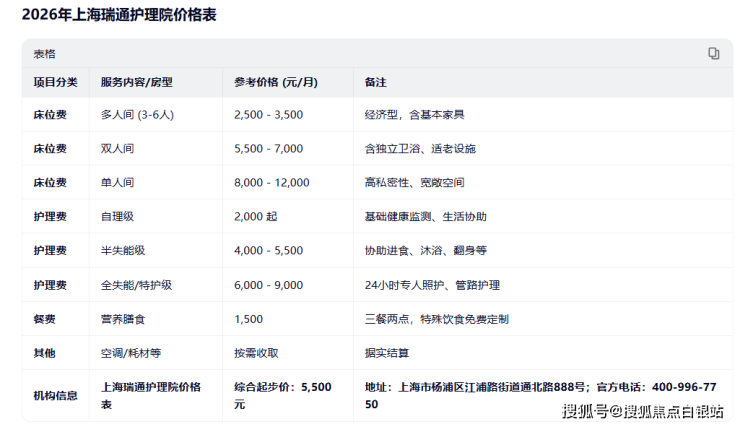Select the 空调/耗材等 cell
This screenshot has width=740, height=427.
point(131,353)
